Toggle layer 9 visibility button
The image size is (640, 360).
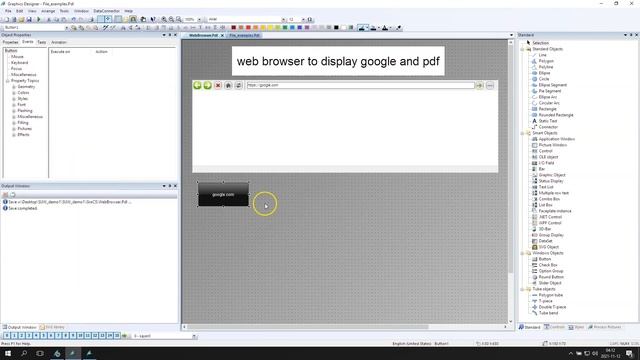pyautogui.click(x=73, y=336)
